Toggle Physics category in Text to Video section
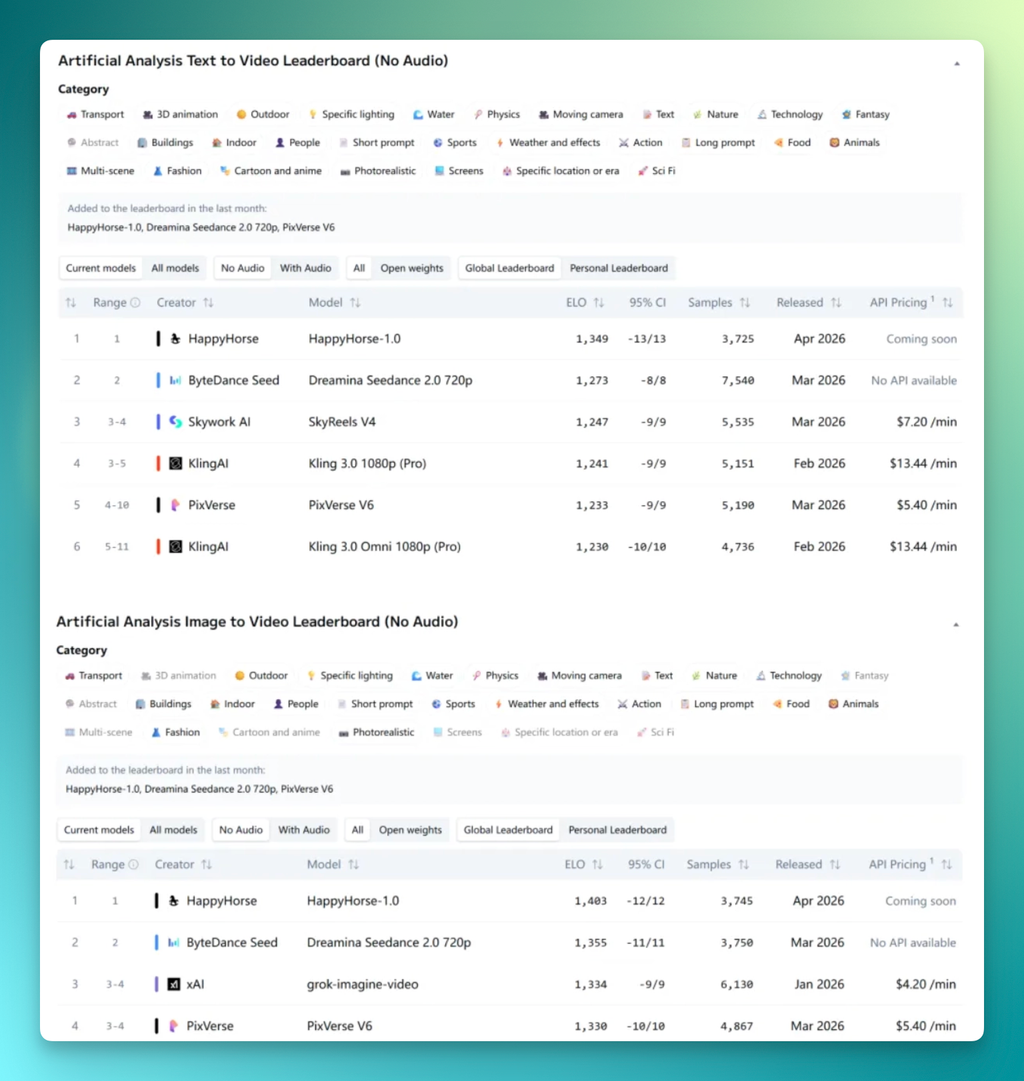Image resolution: width=1024 pixels, height=1081 pixels. [x=496, y=114]
